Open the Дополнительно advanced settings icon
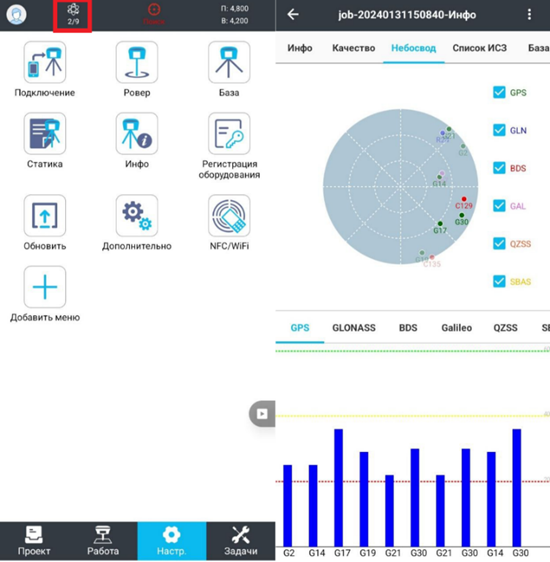The image size is (550, 562). tap(137, 215)
